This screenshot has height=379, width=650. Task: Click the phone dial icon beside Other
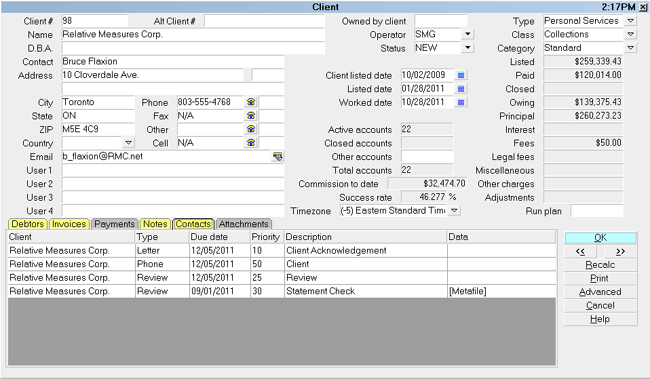point(251,129)
